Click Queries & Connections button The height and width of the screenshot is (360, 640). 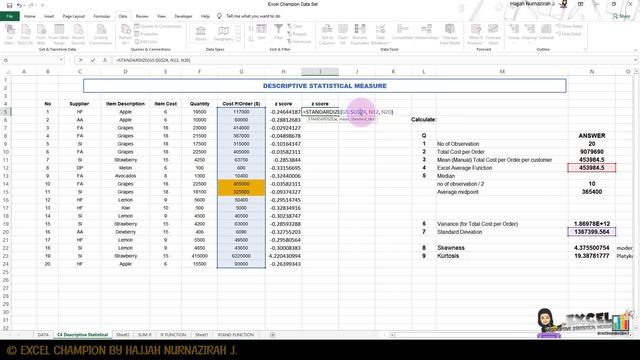158,26
